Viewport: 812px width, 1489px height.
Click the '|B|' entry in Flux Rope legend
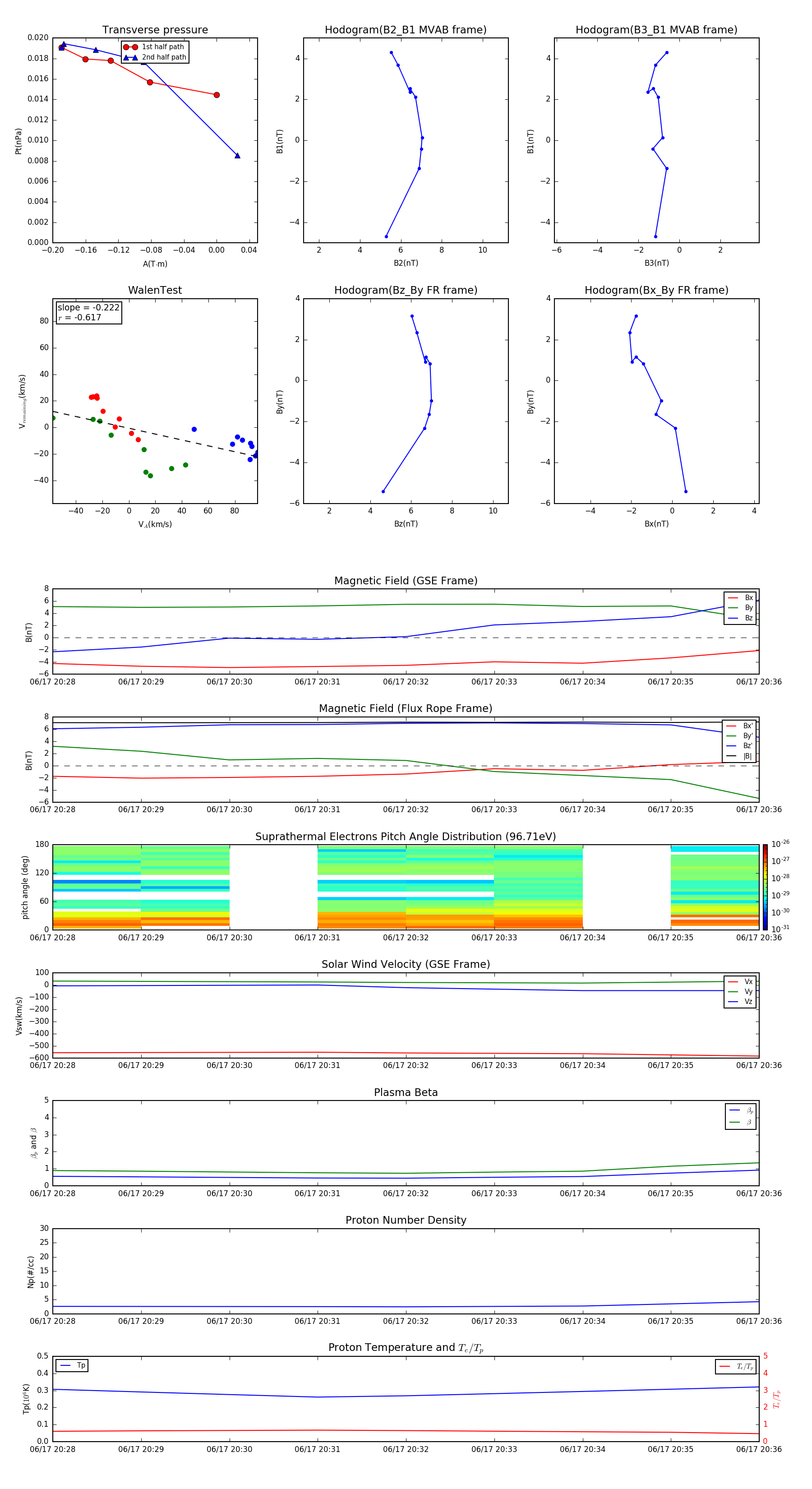coord(739,756)
